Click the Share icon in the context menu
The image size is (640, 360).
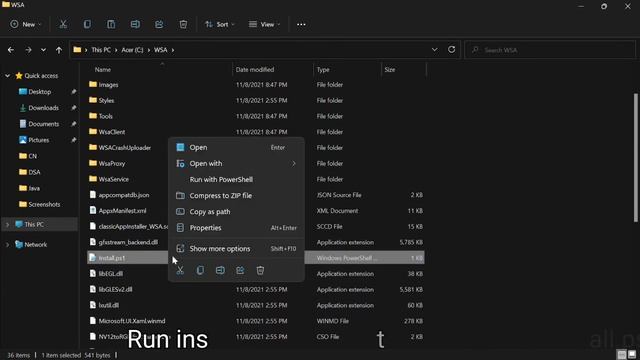[240, 270]
